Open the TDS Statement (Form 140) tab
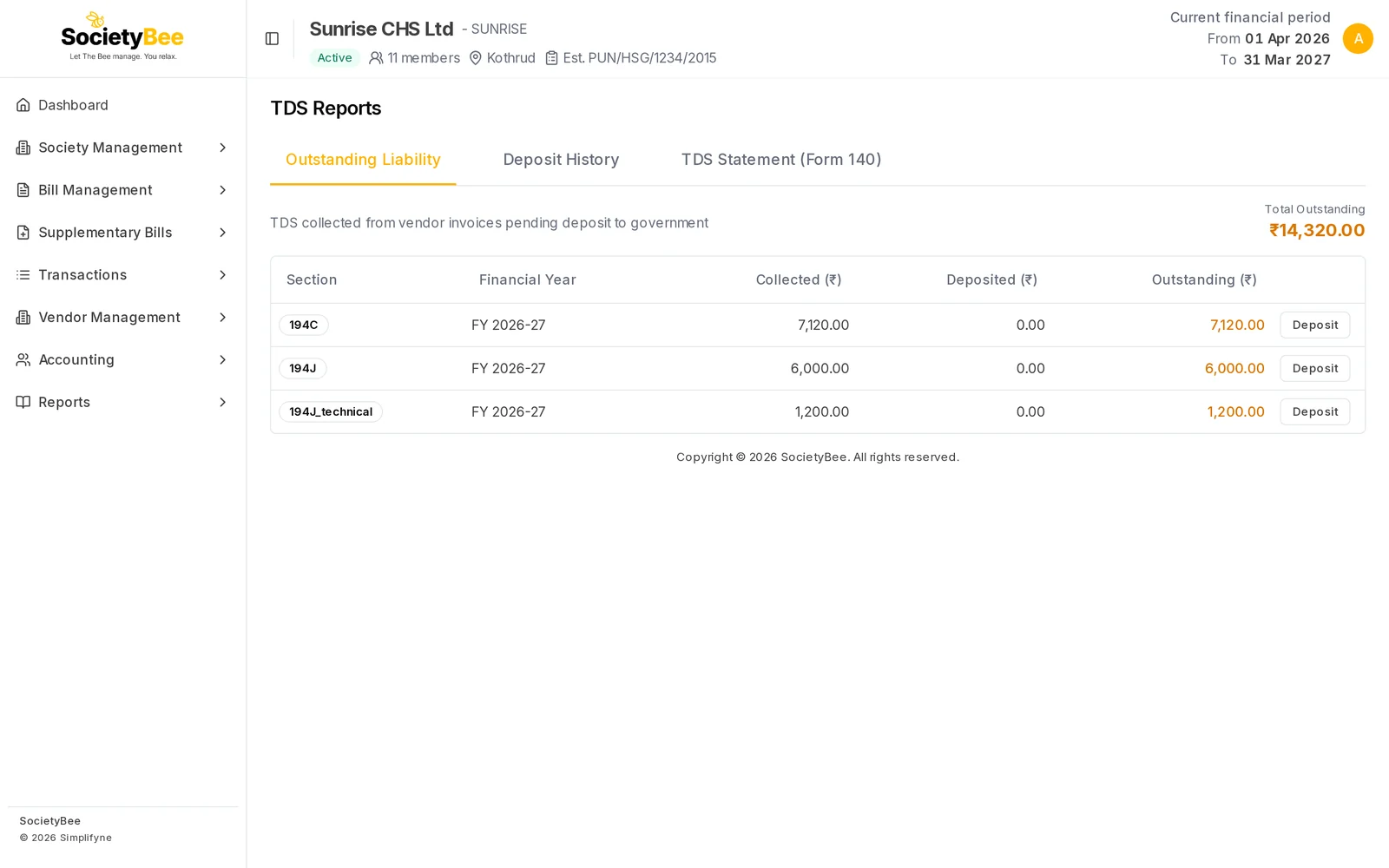The height and width of the screenshot is (868, 1389). tap(781, 160)
